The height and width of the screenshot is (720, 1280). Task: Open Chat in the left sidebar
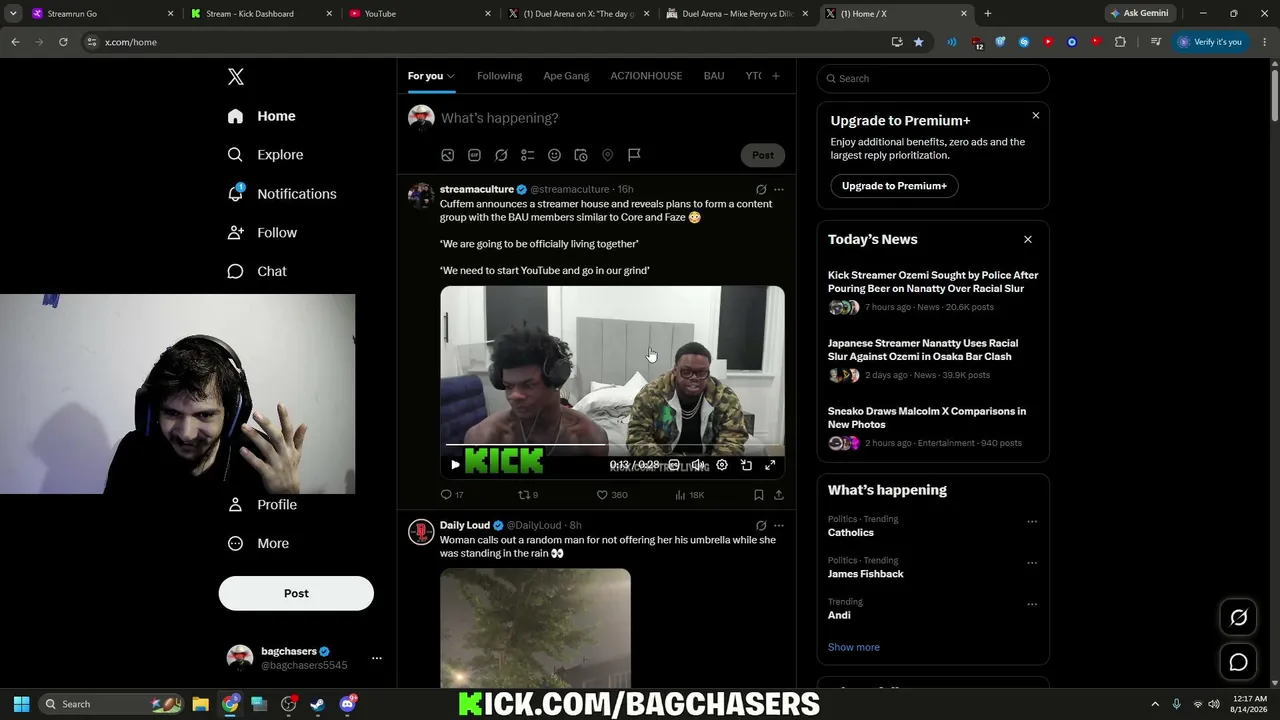point(257,271)
